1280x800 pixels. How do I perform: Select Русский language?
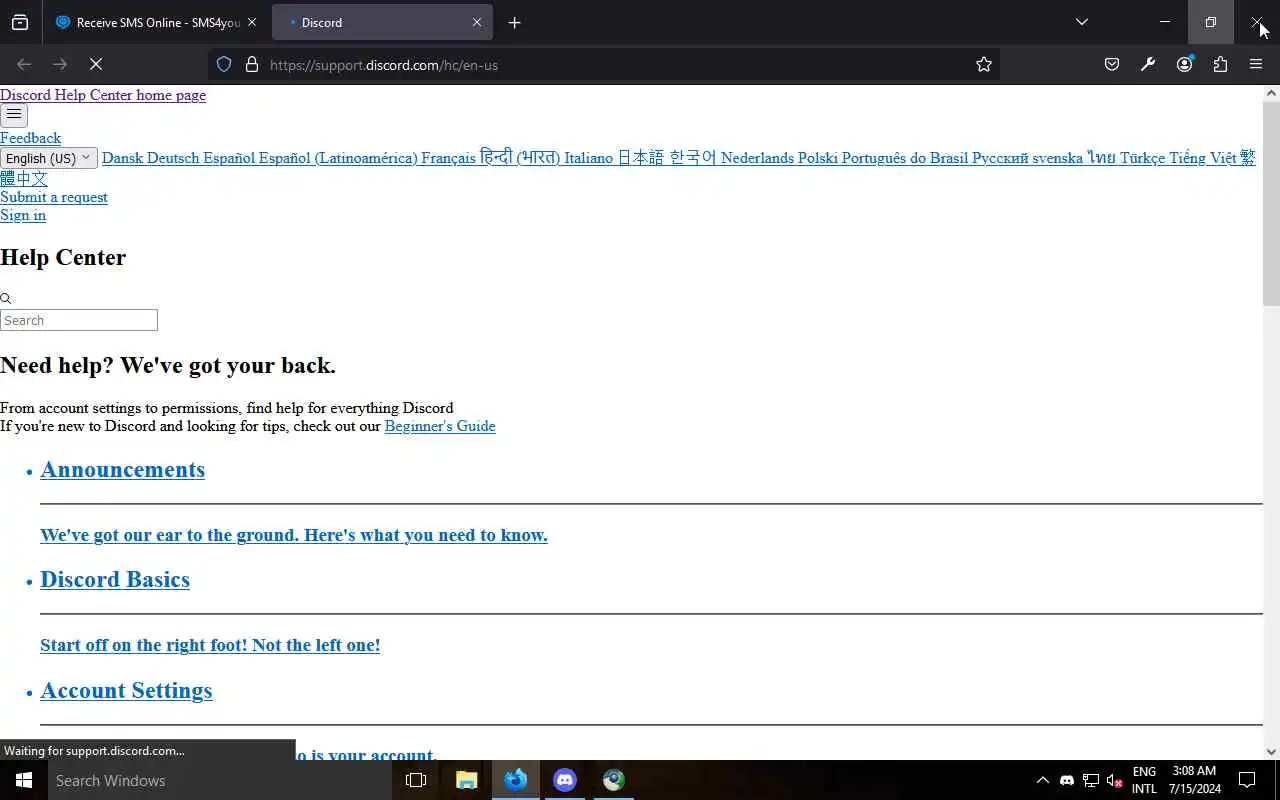pos(1000,158)
